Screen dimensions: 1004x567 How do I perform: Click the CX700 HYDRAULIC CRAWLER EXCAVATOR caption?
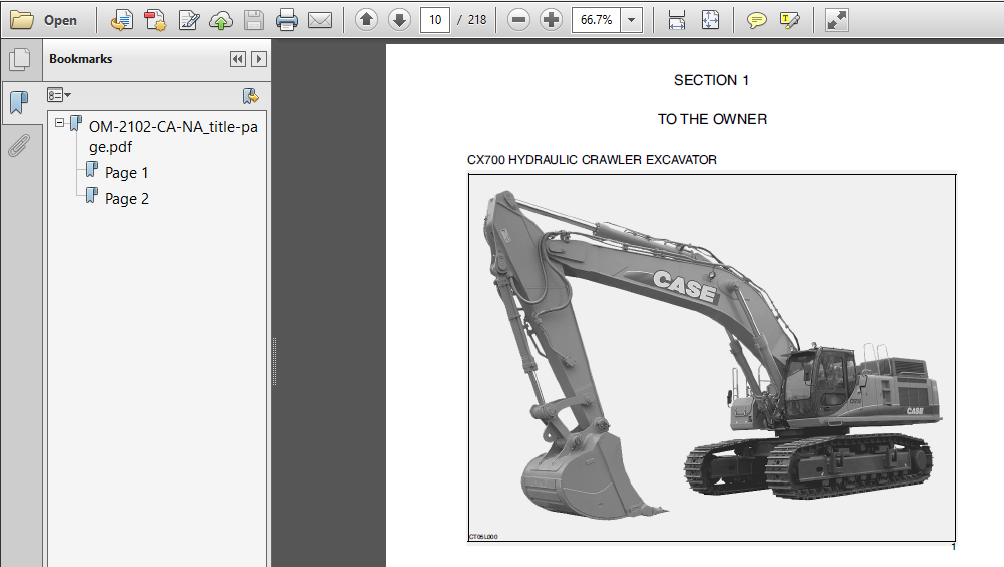pyautogui.click(x=592, y=160)
